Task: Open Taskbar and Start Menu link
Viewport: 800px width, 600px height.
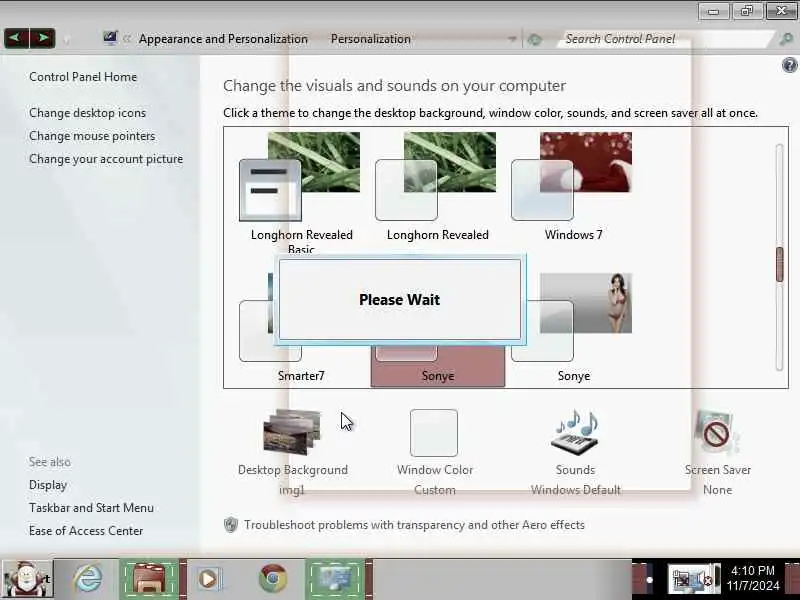Action: [91, 508]
